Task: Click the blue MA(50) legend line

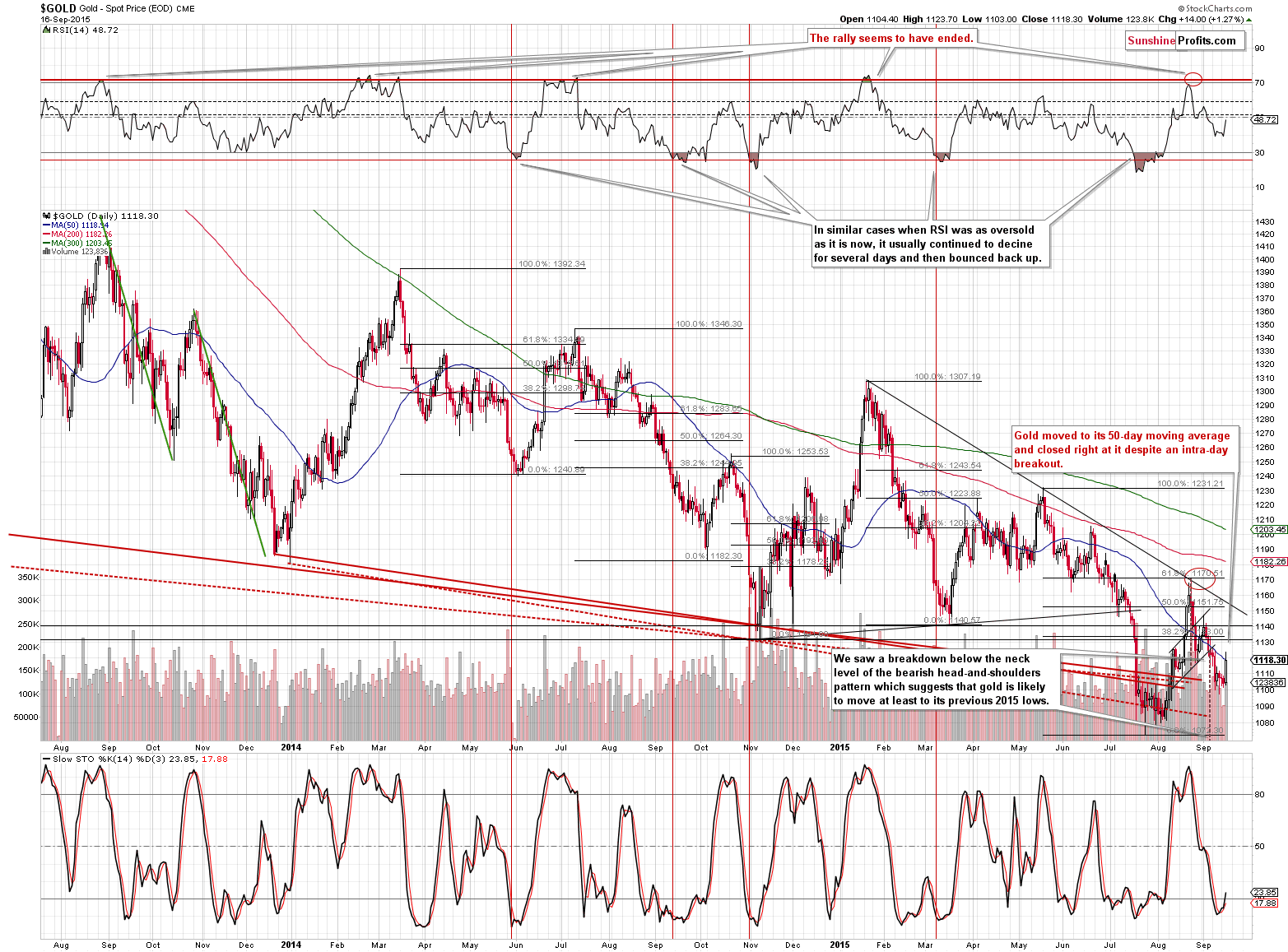Action: [x=46, y=225]
